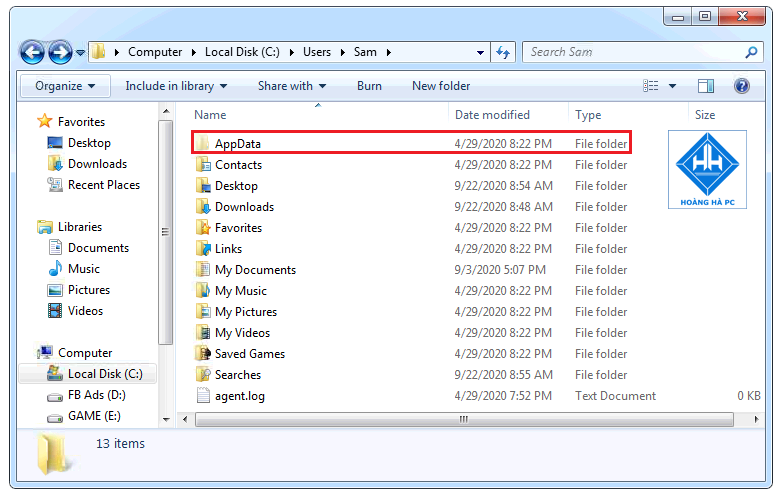Expand the breadcrumb arrow after Computer
Screen dimensions: 780x497
(x=194, y=52)
